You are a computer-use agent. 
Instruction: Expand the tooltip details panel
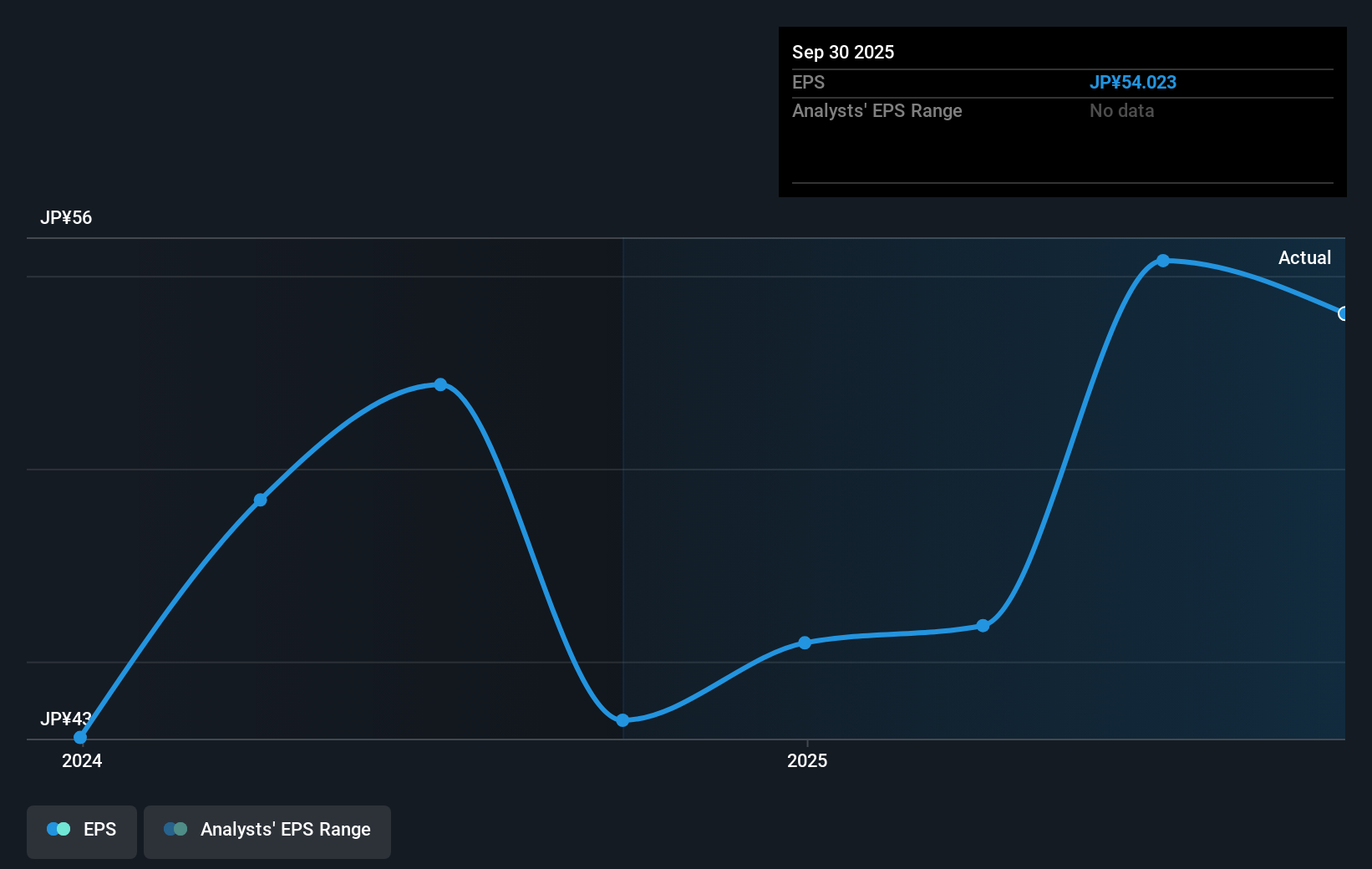coord(1061,113)
